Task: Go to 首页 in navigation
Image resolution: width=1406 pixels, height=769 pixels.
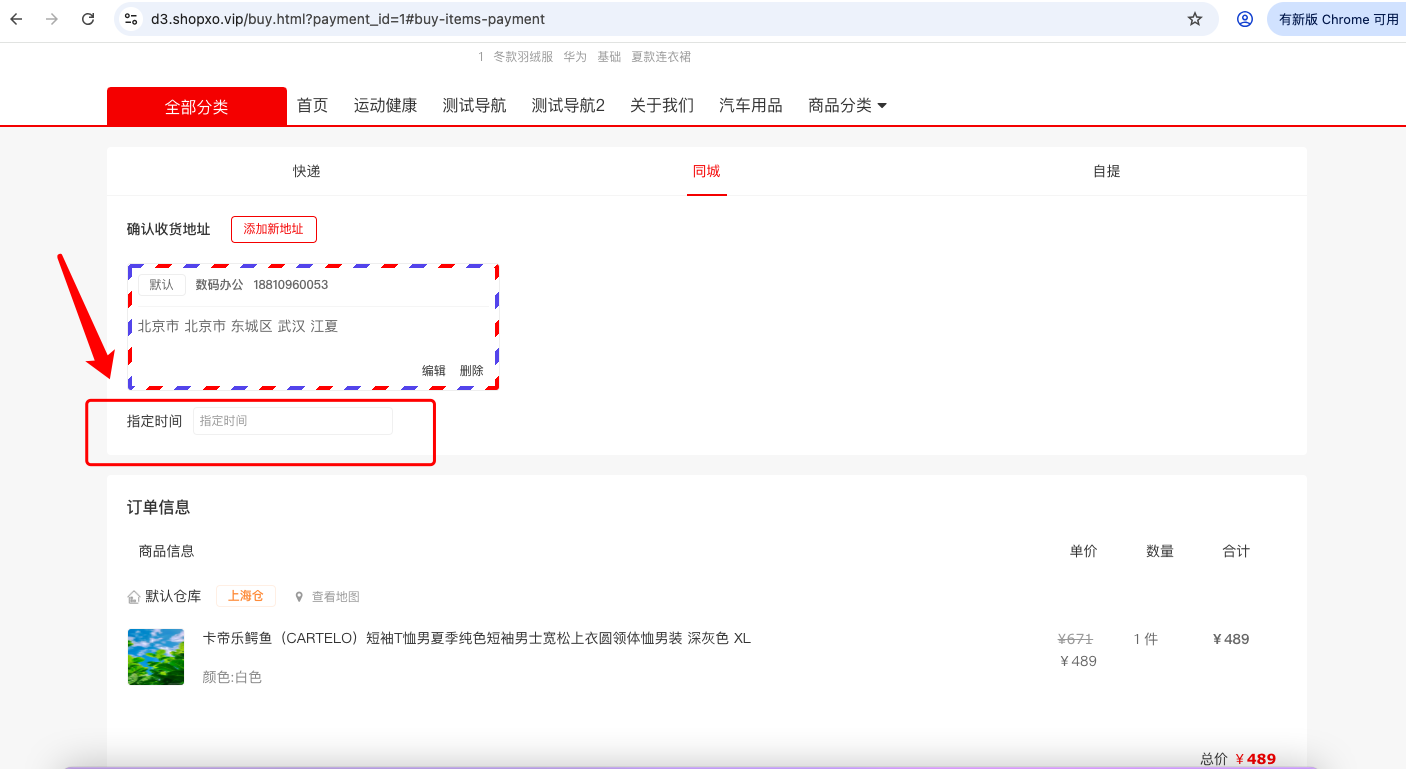Action: pos(312,105)
